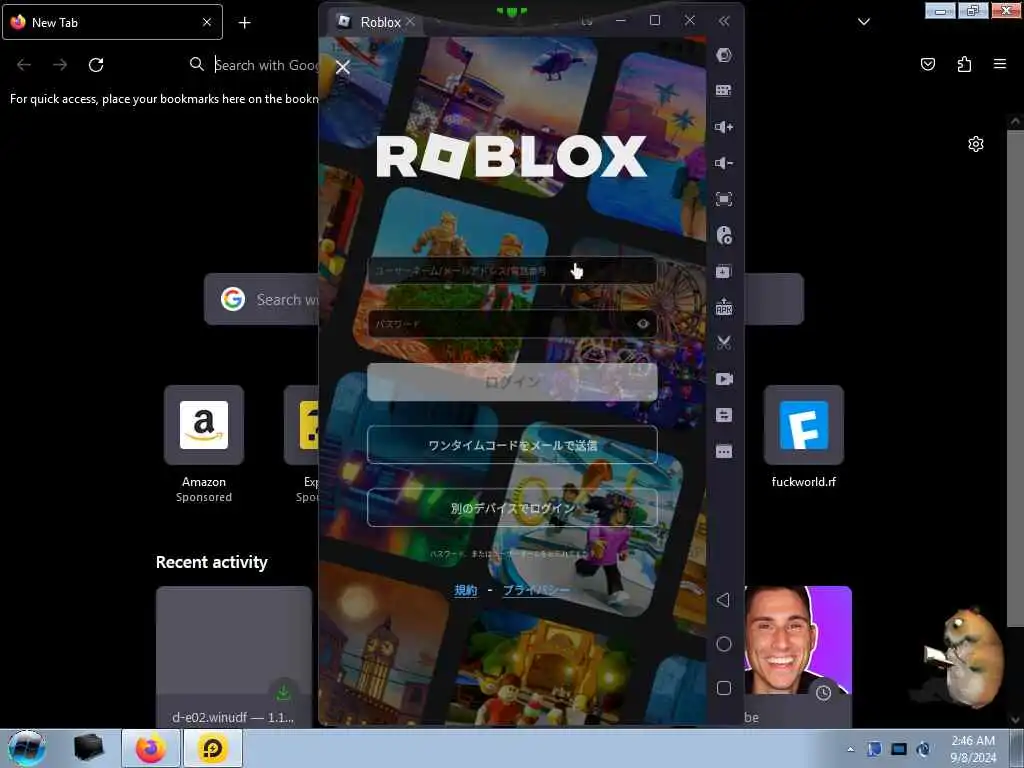Open the Privacy (プライバシー) link
This screenshot has width=1024, height=768.
tap(536, 590)
